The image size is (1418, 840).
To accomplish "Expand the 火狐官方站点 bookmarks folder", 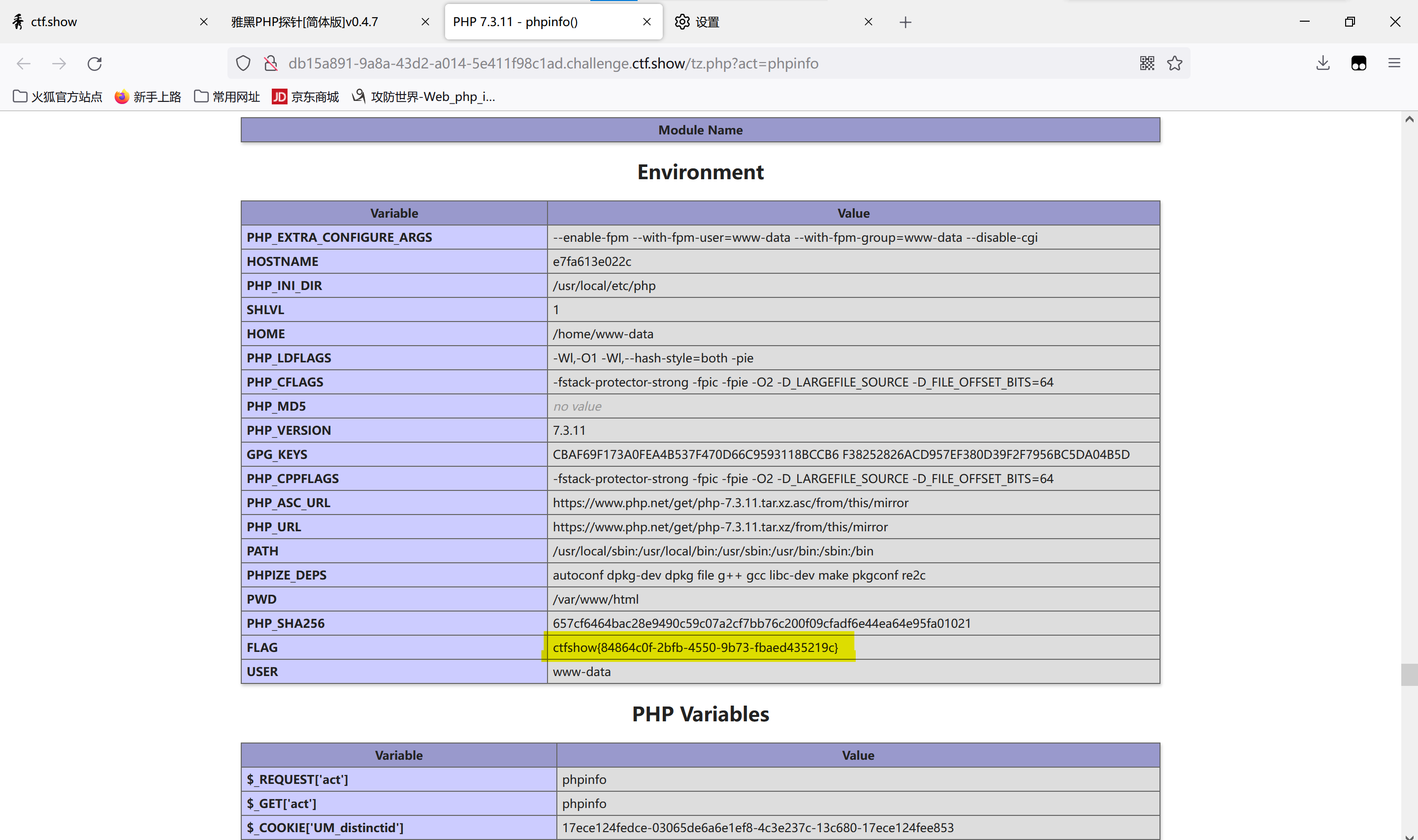I will tap(57, 97).
